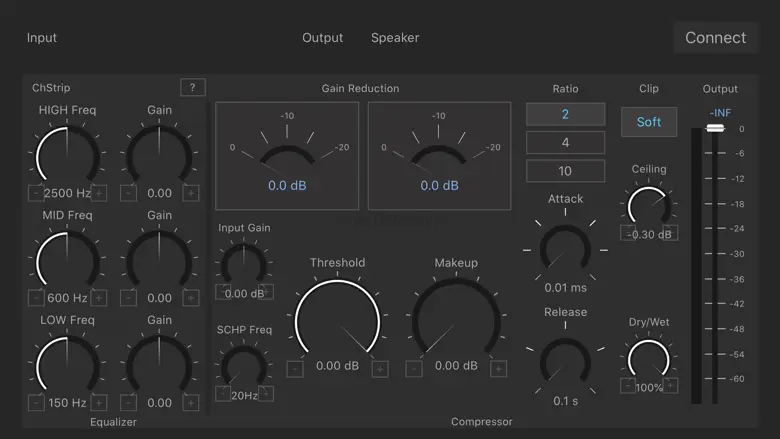
Task: Decrease Makeup gain with minus button
Action: point(413,369)
